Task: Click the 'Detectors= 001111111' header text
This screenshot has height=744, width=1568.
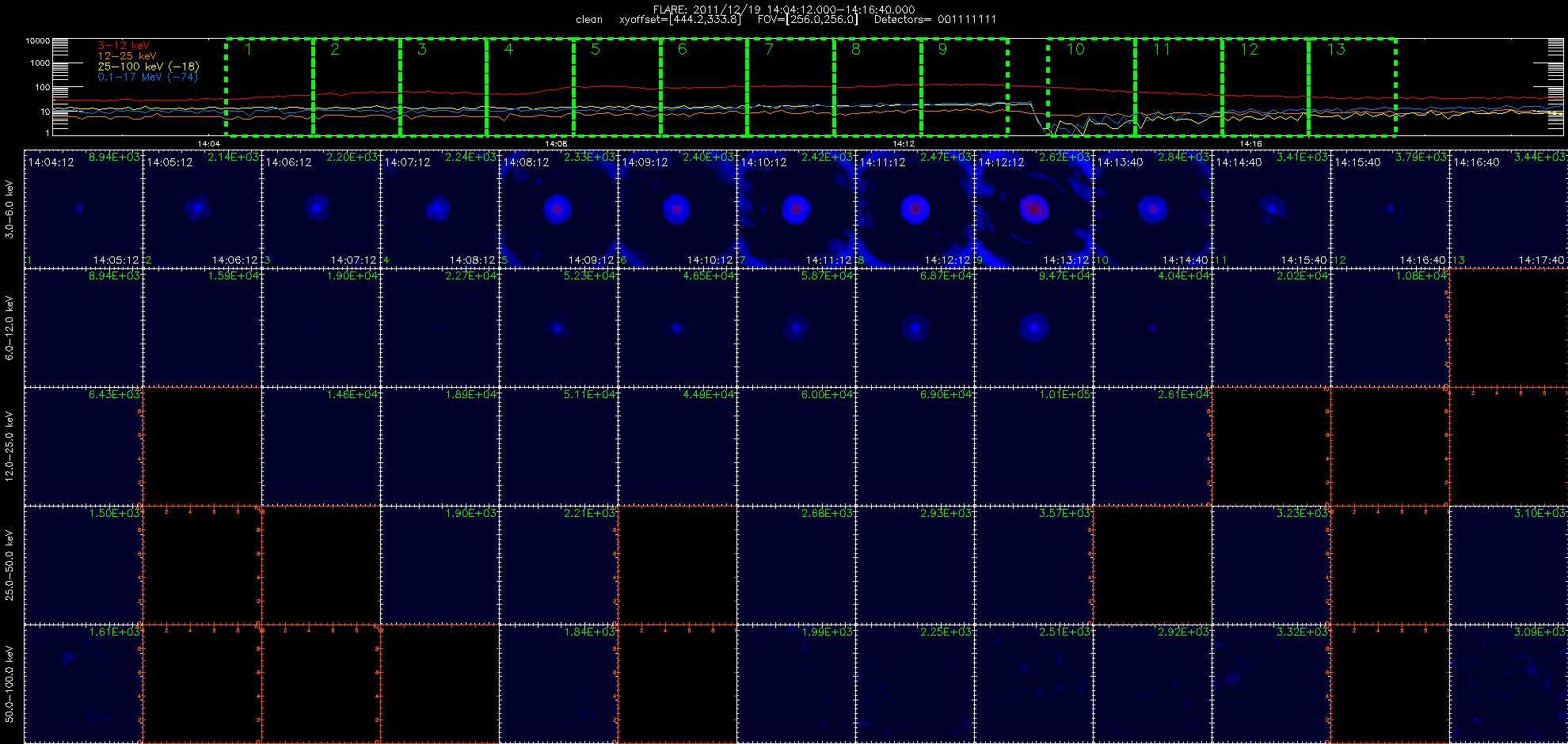Action: [935, 20]
